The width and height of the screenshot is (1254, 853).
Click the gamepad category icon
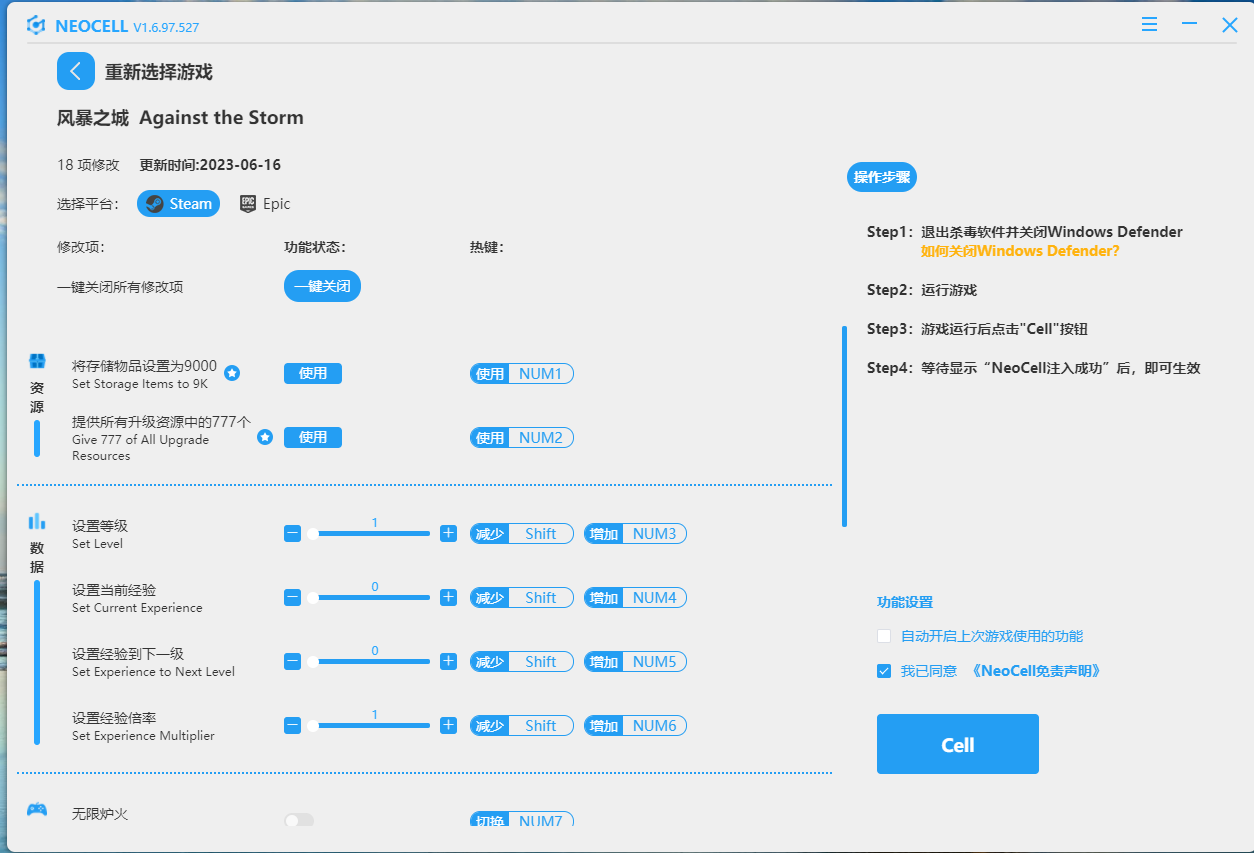pyautogui.click(x=37, y=809)
